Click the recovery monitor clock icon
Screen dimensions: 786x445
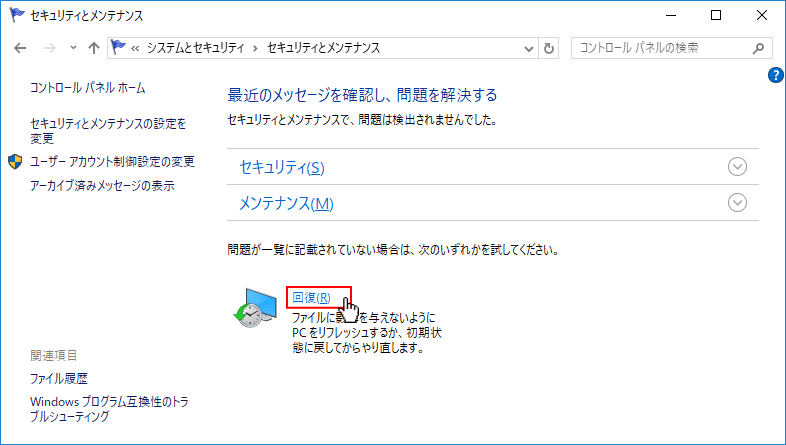[x=255, y=308]
